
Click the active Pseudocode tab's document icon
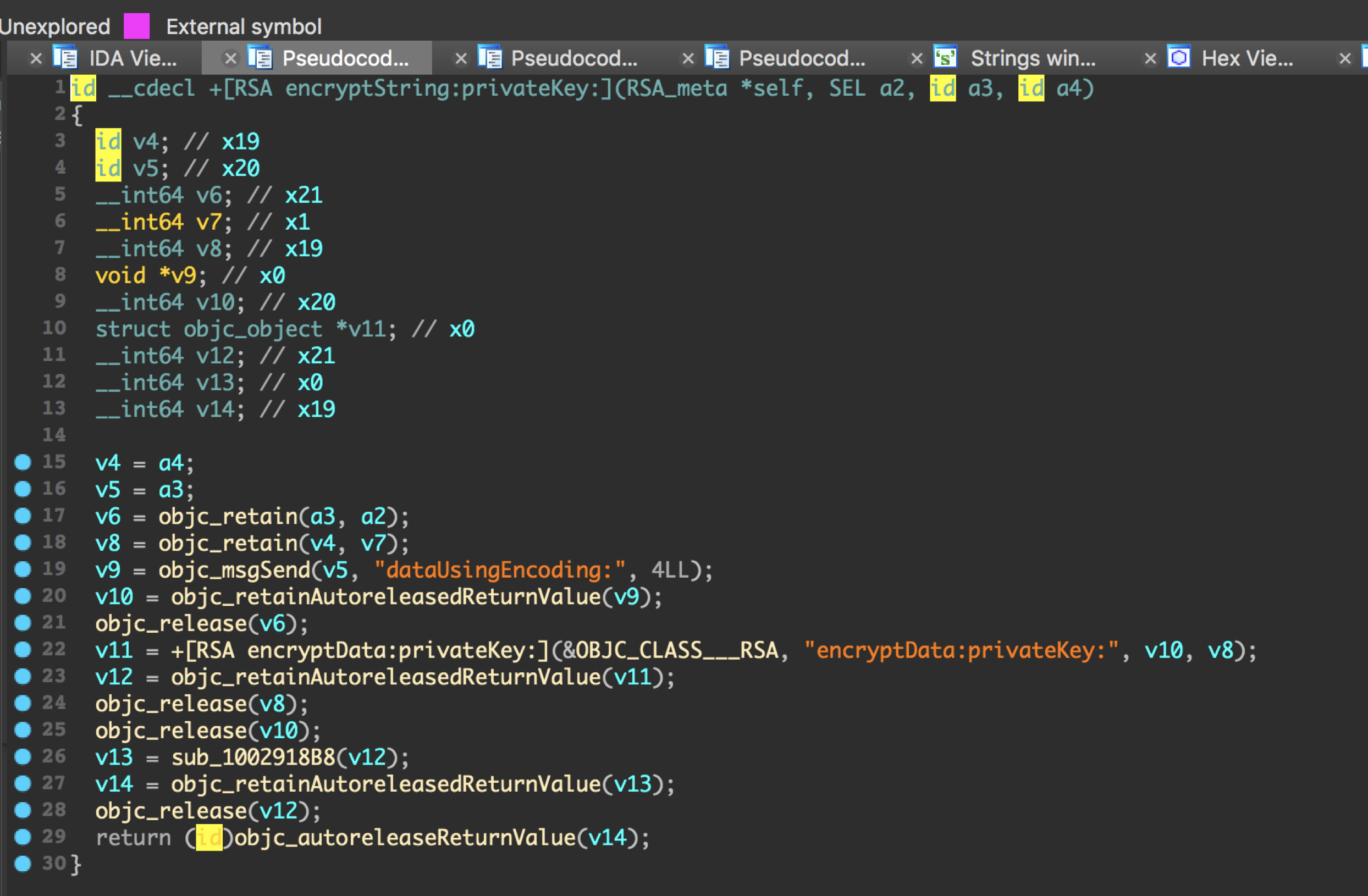coord(260,58)
